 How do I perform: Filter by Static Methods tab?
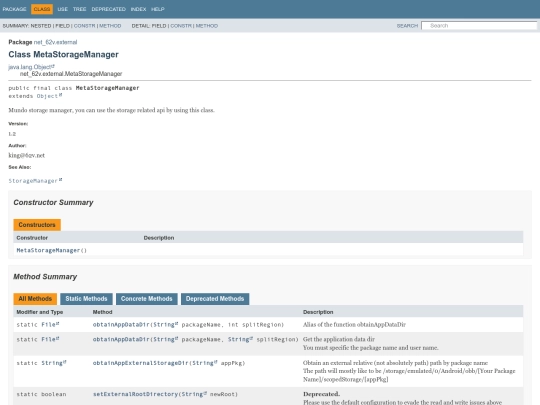pos(86,299)
